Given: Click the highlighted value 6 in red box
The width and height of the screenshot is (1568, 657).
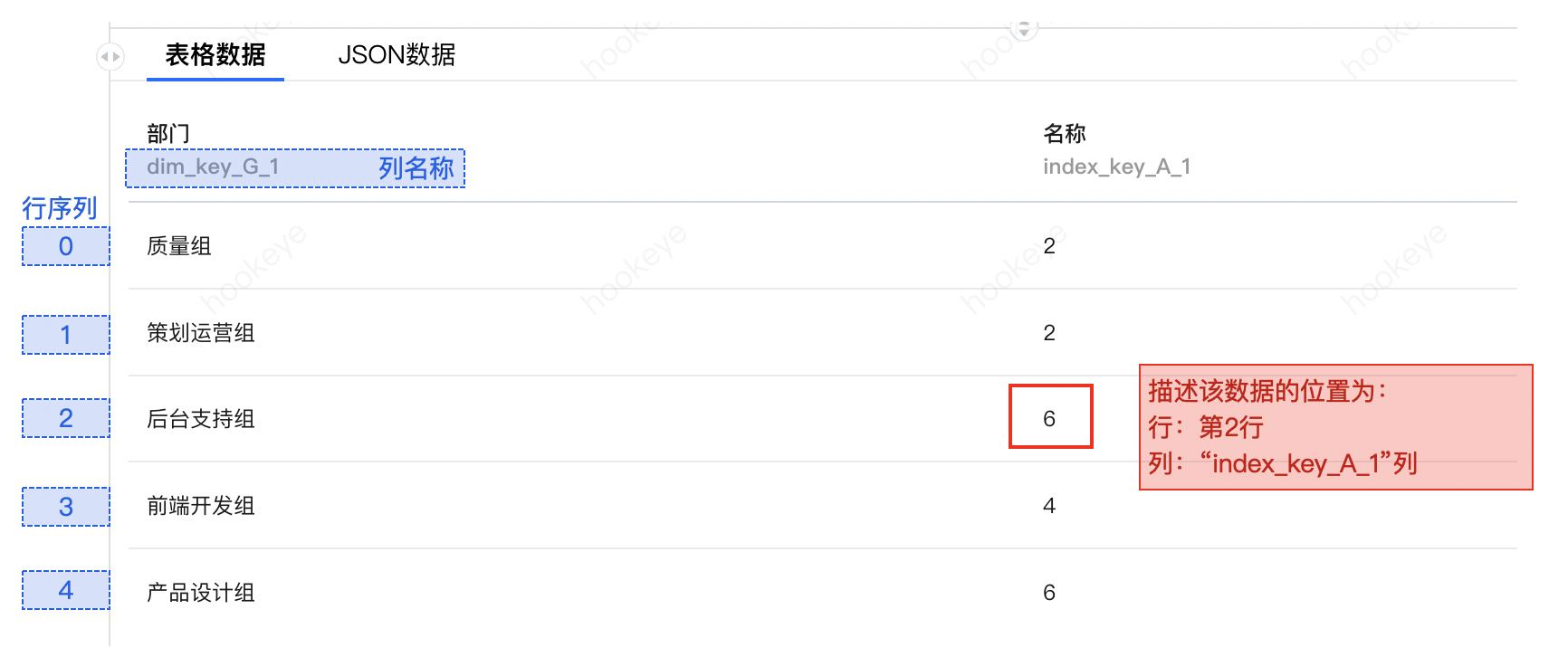Looking at the screenshot, I should (x=1050, y=416).
